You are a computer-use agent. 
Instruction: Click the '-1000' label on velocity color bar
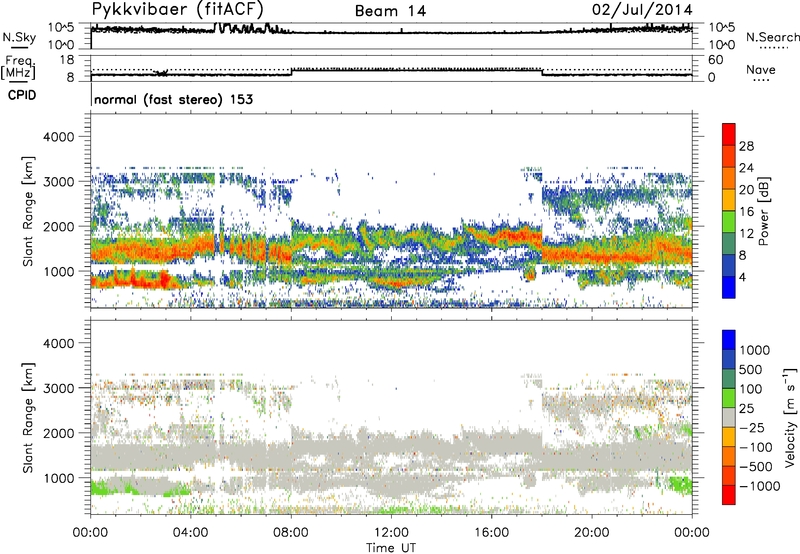(x=759, y=486)
